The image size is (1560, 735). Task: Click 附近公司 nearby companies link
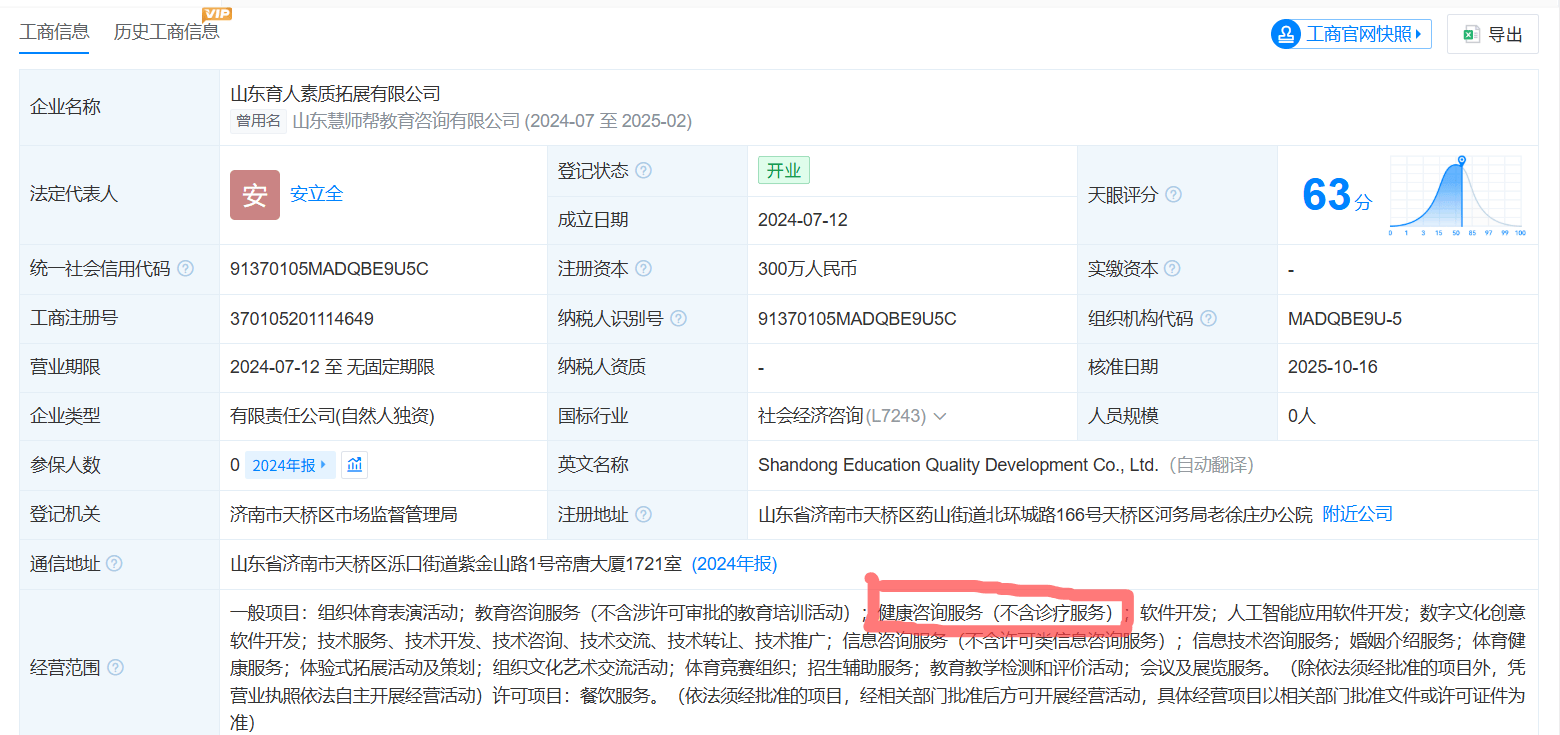pos(1357,514)
